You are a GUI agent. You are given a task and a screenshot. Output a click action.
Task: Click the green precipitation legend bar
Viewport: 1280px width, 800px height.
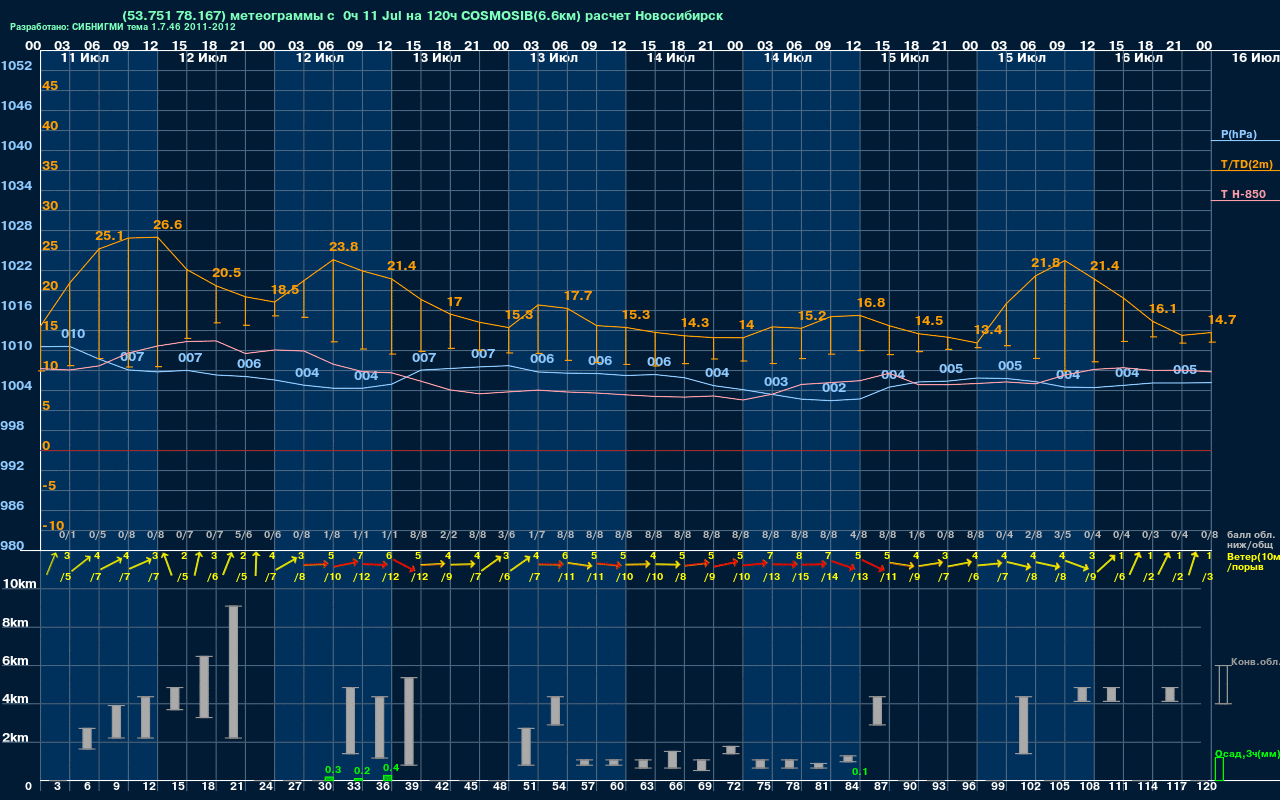point(1218,769)
